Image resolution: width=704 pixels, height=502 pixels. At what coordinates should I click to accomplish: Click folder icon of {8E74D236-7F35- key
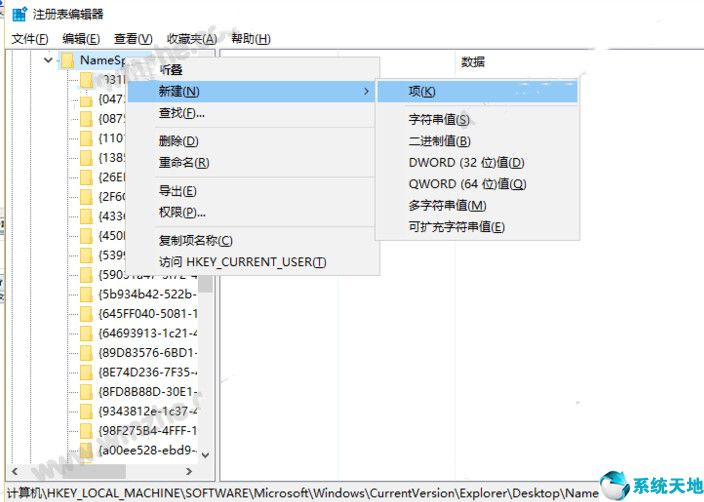(86, 373)
